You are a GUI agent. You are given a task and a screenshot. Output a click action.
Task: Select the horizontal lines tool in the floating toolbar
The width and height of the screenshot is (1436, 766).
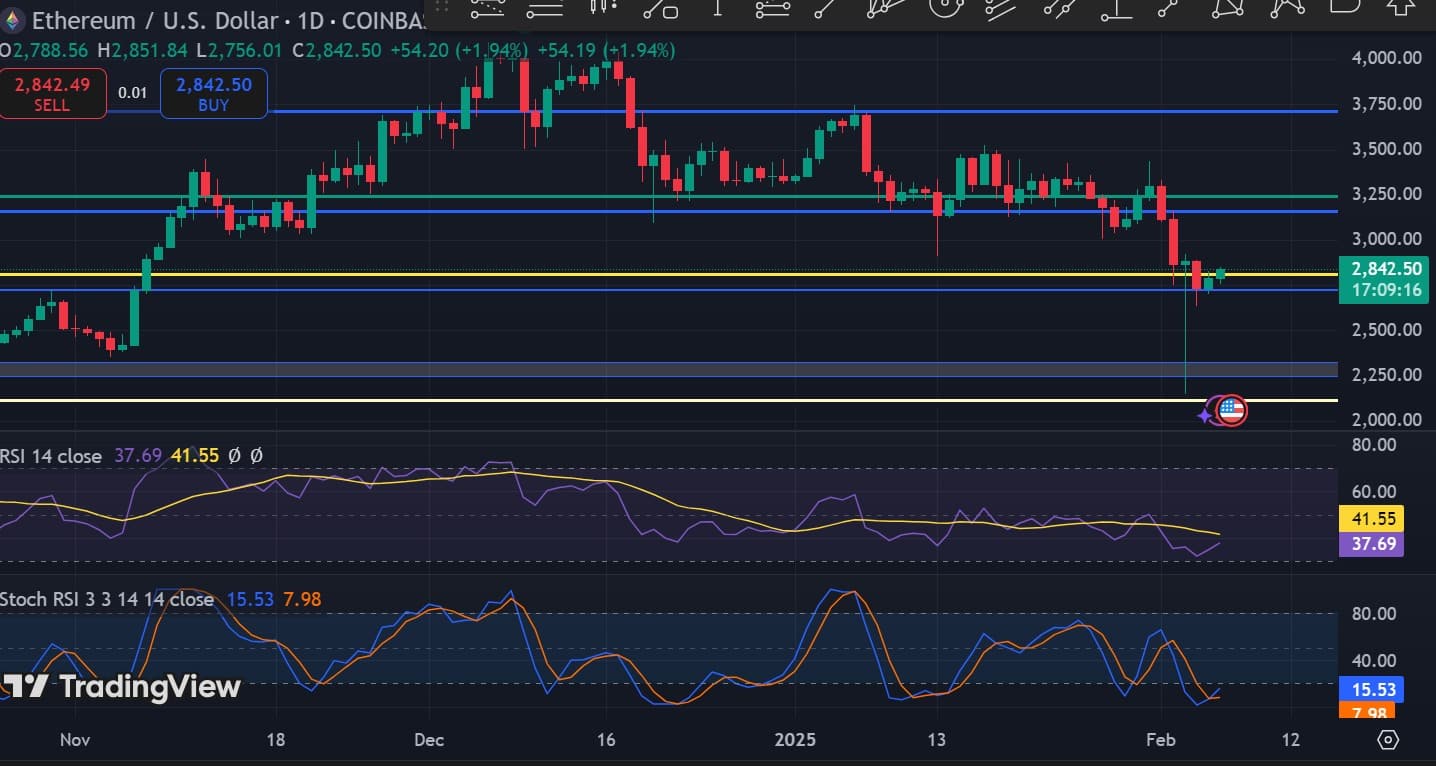545,8
